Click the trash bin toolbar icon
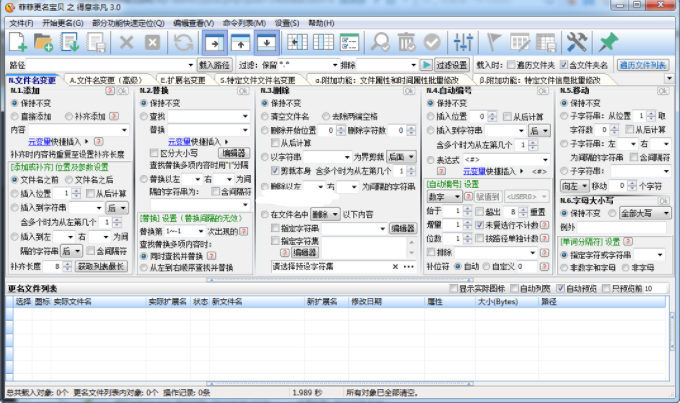This screenshot has width=680, height=403. coord(406,43)
